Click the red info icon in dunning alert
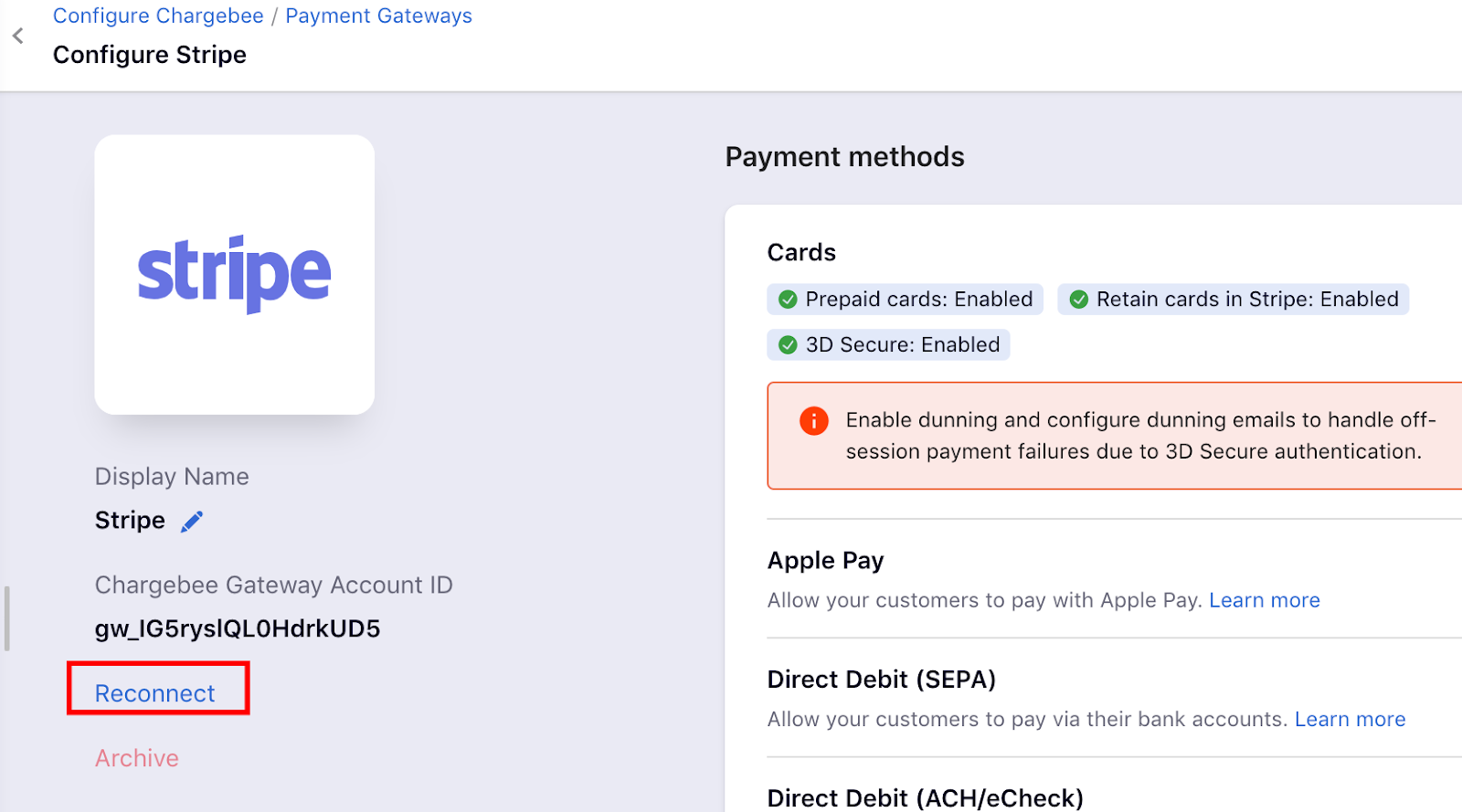 tap(813, 421)
